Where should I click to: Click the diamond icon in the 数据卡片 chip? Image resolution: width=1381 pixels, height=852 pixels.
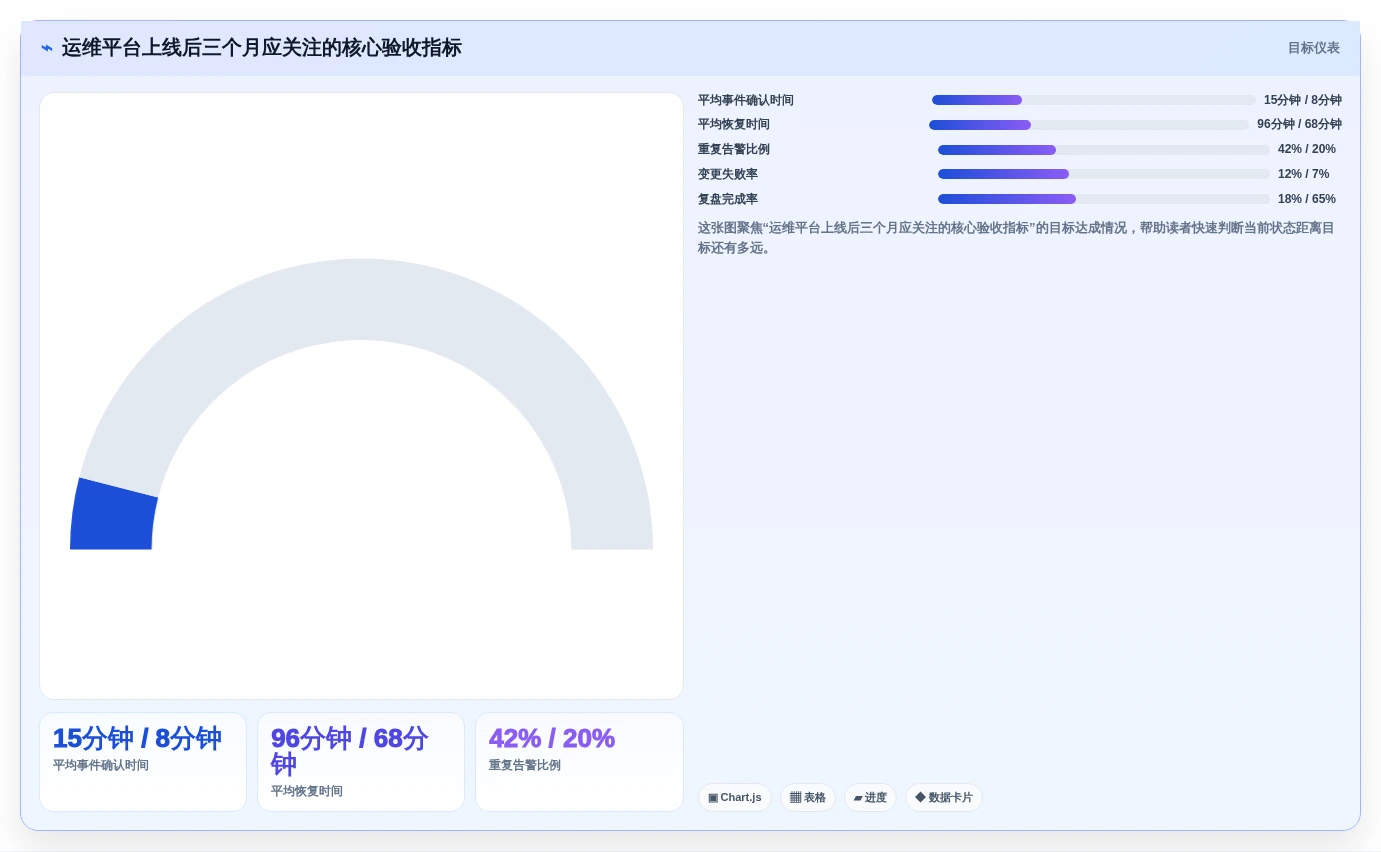tap(920, 797)
